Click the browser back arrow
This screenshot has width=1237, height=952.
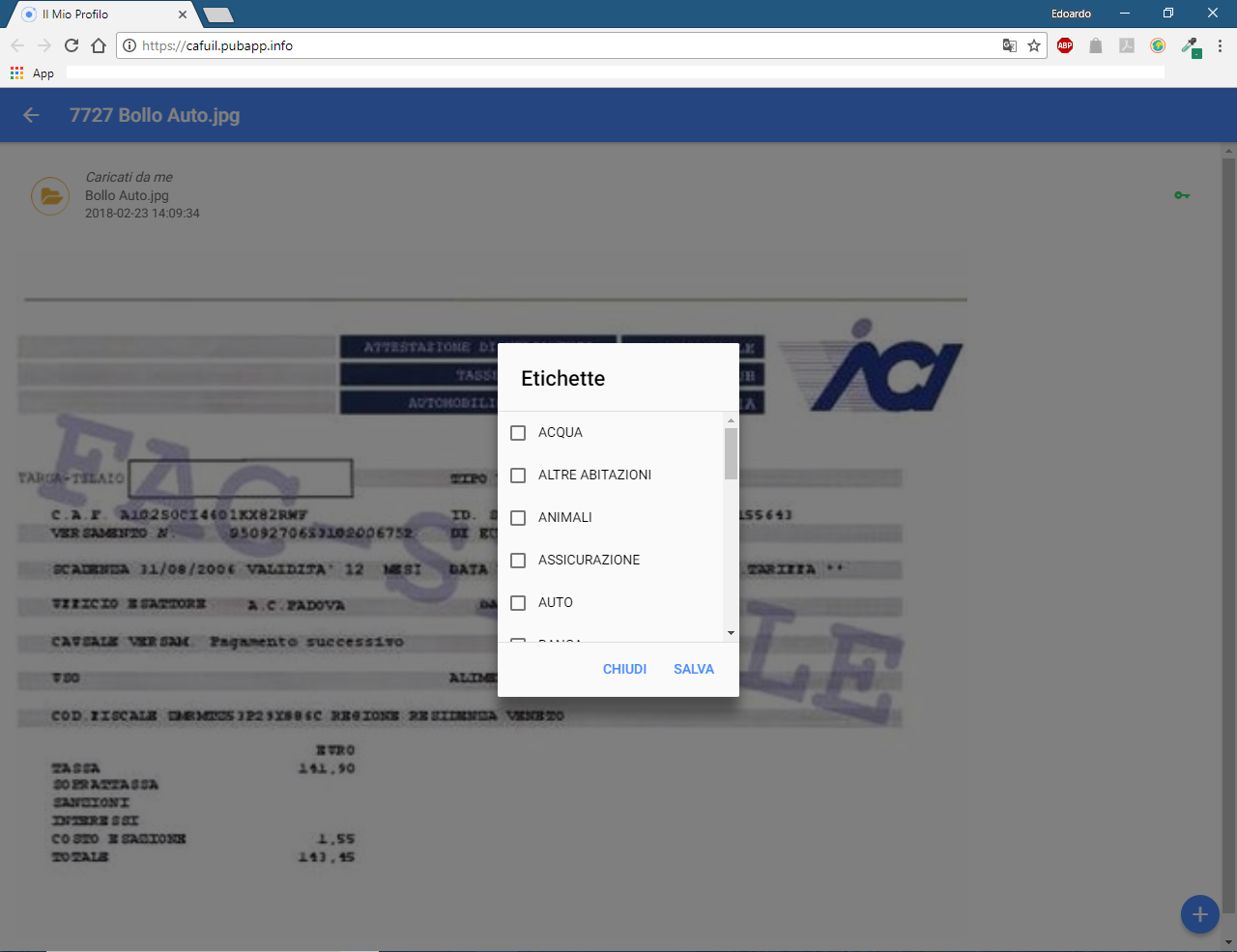pyautogui.click(x=17, y=45)
